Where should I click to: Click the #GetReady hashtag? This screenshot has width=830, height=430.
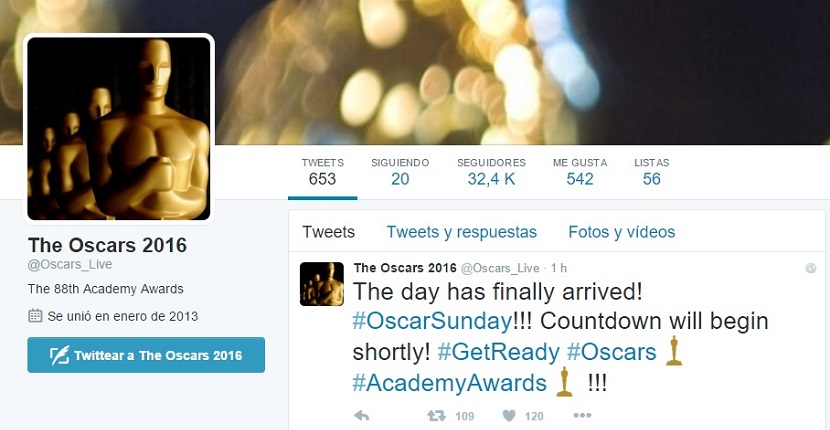pyautogui.click(x=499, y=352)
